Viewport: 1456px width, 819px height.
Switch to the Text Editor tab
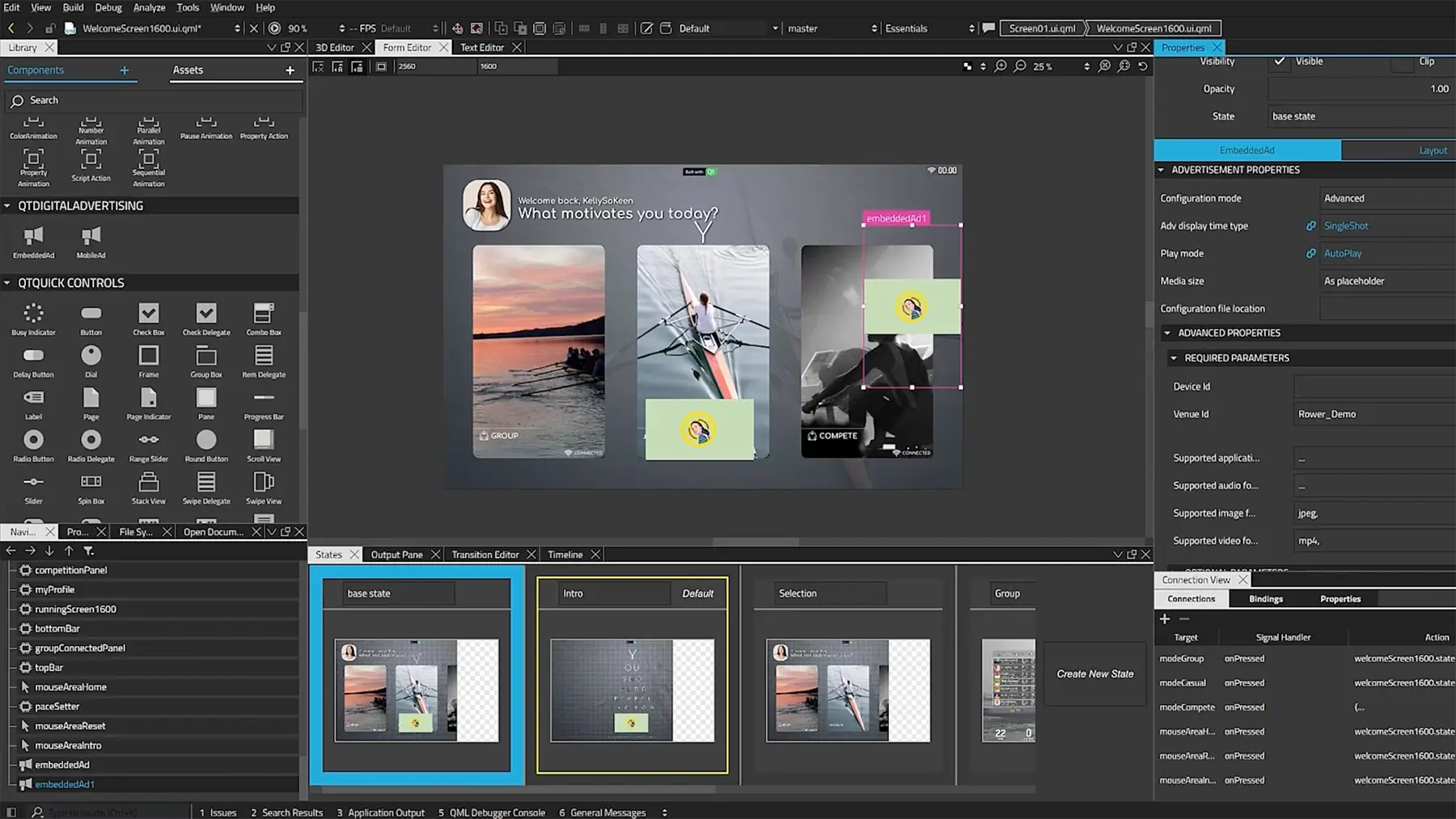pos(481,48)
